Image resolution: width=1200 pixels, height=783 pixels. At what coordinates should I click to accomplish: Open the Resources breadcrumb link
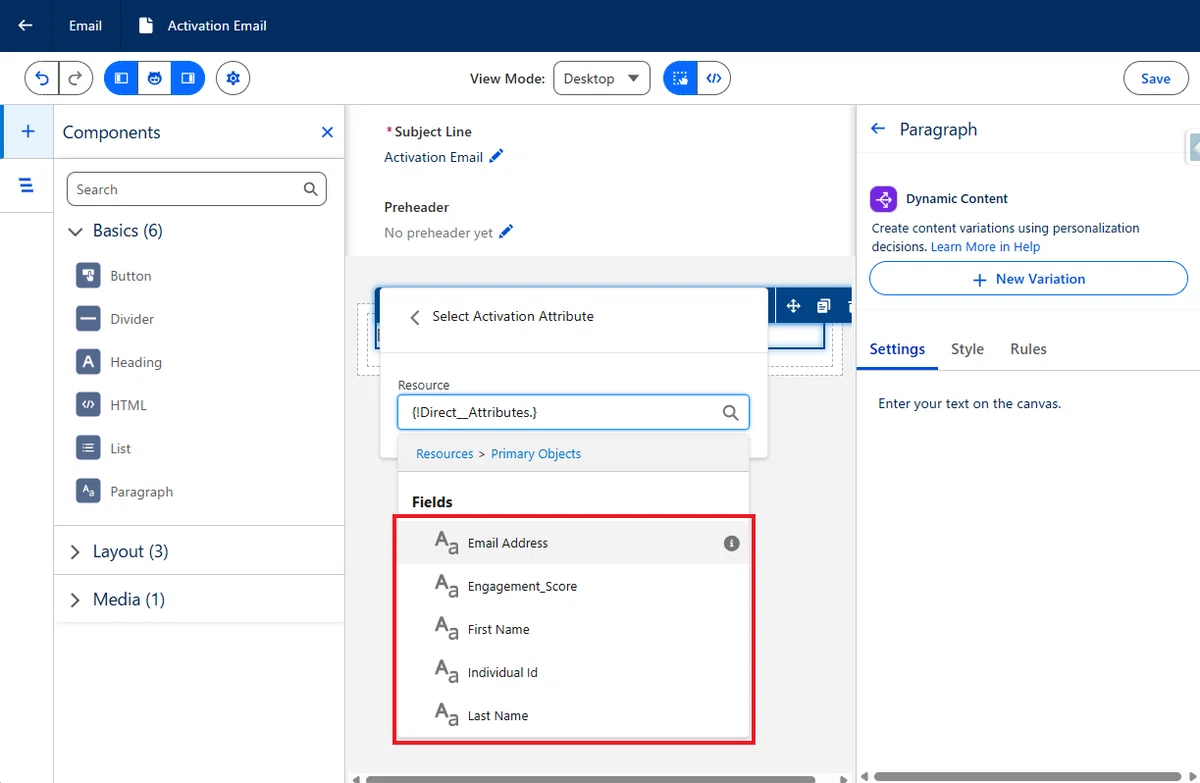(444, 454)
